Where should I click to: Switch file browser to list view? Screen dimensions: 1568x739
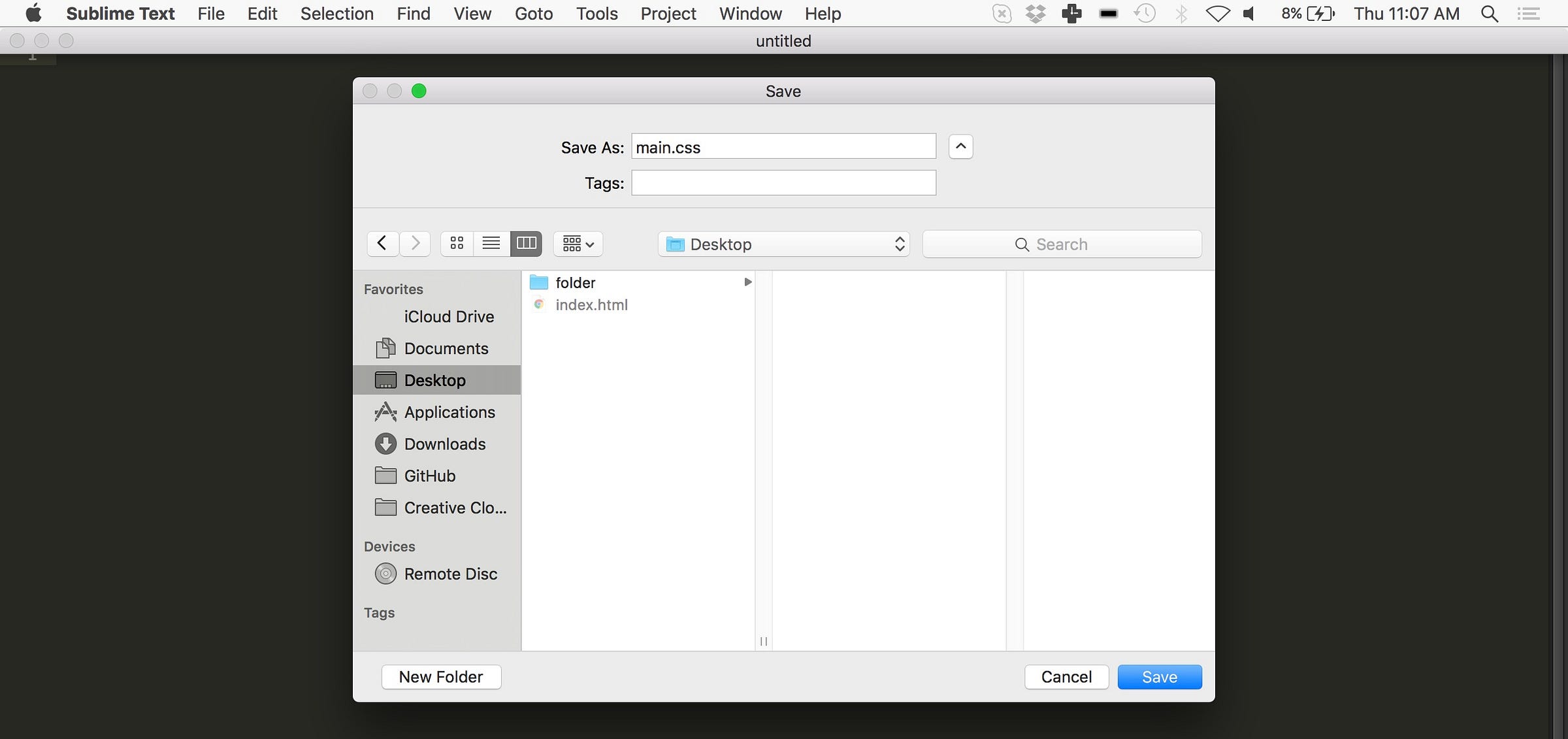coord(491,244)
